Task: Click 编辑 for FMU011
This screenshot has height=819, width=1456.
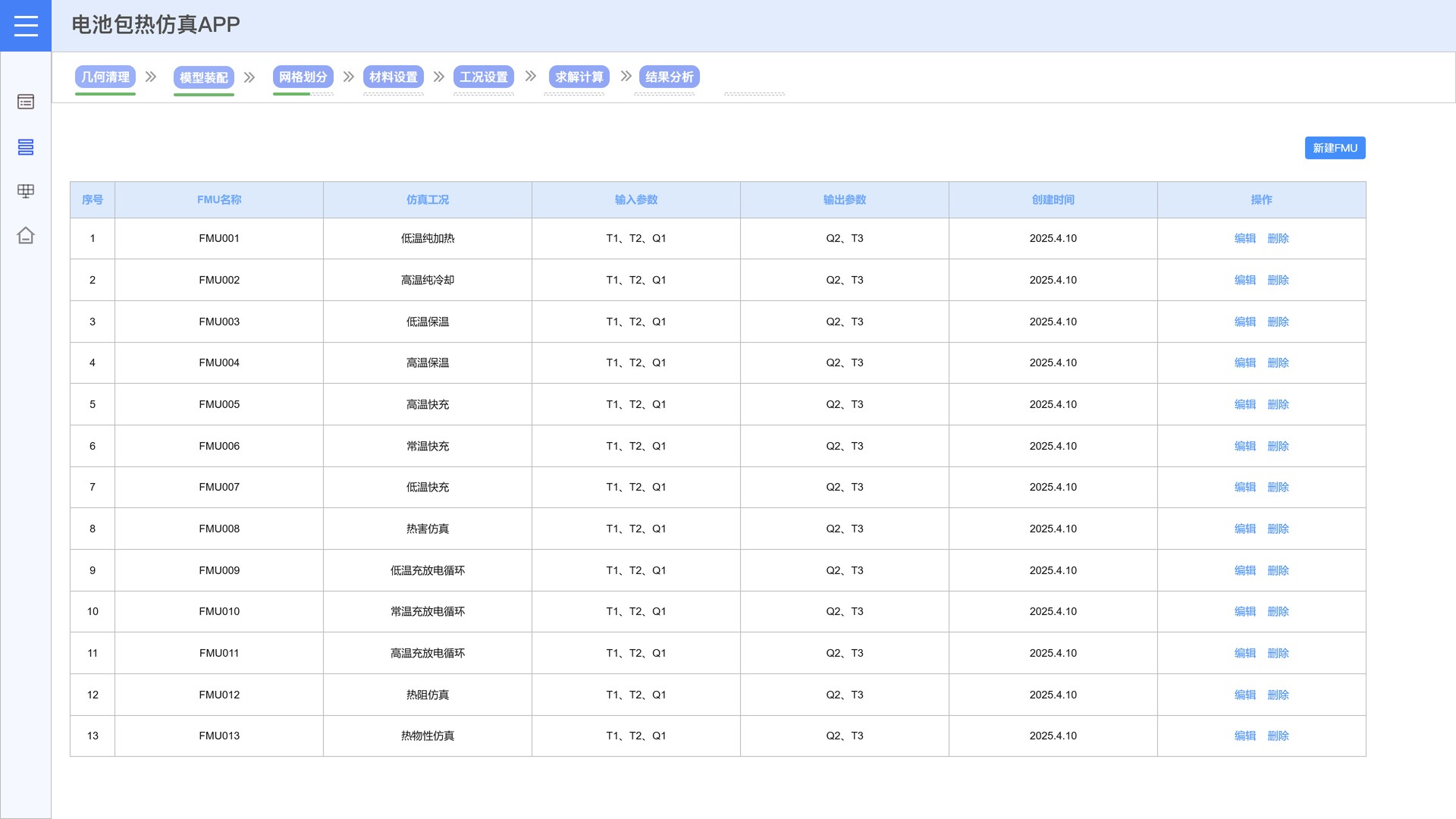Action: [x=1245, y=654]
